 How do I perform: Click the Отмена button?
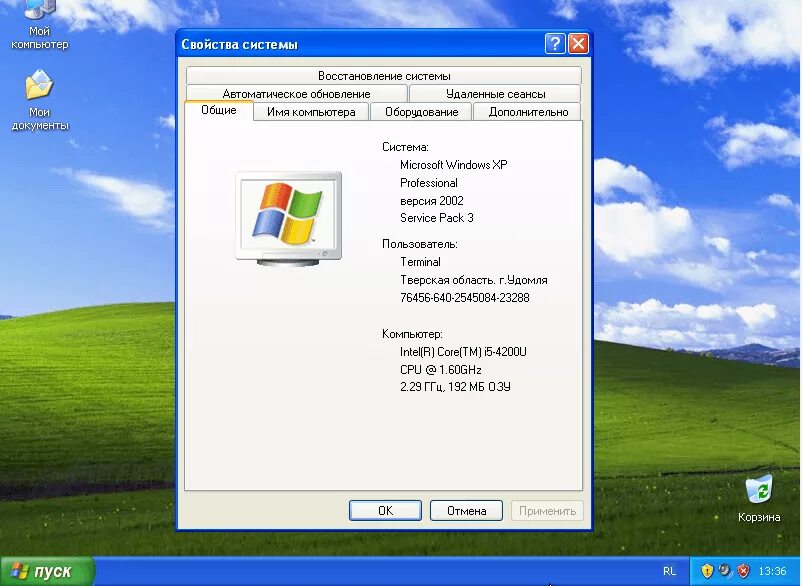(x=466, y=510)
